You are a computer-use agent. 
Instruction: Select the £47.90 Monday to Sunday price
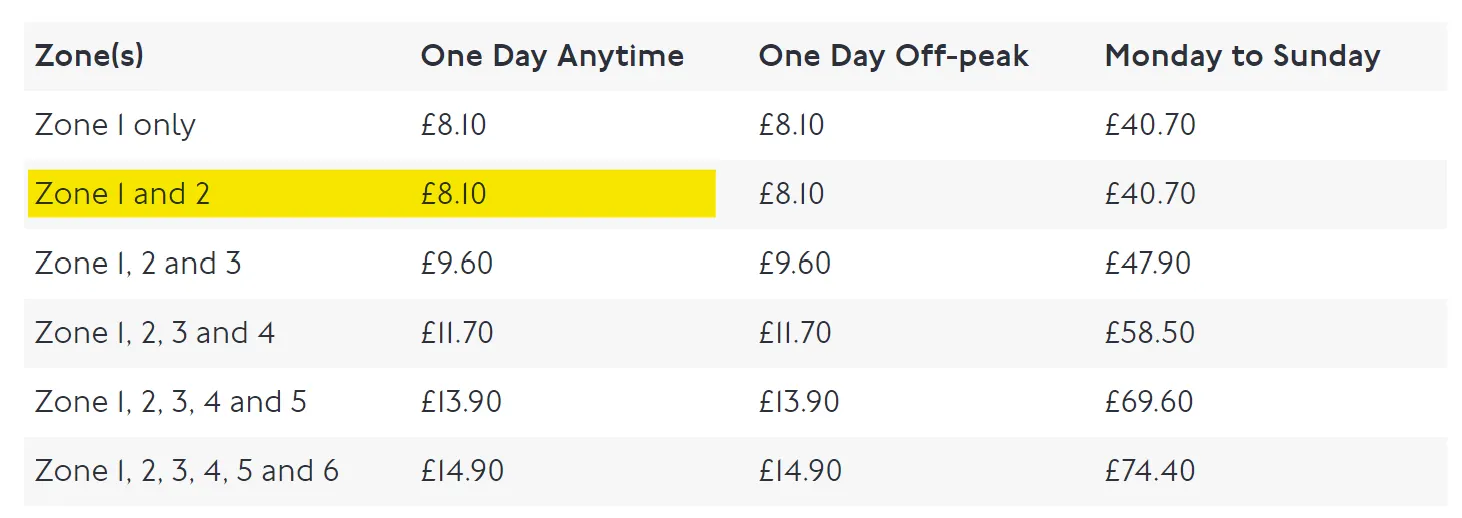click(x=1150, y=263)
